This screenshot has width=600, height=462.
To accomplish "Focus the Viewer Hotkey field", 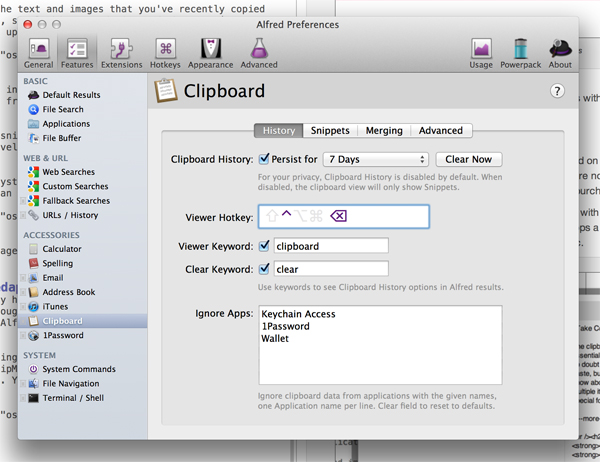I will [x=344, y=217].
